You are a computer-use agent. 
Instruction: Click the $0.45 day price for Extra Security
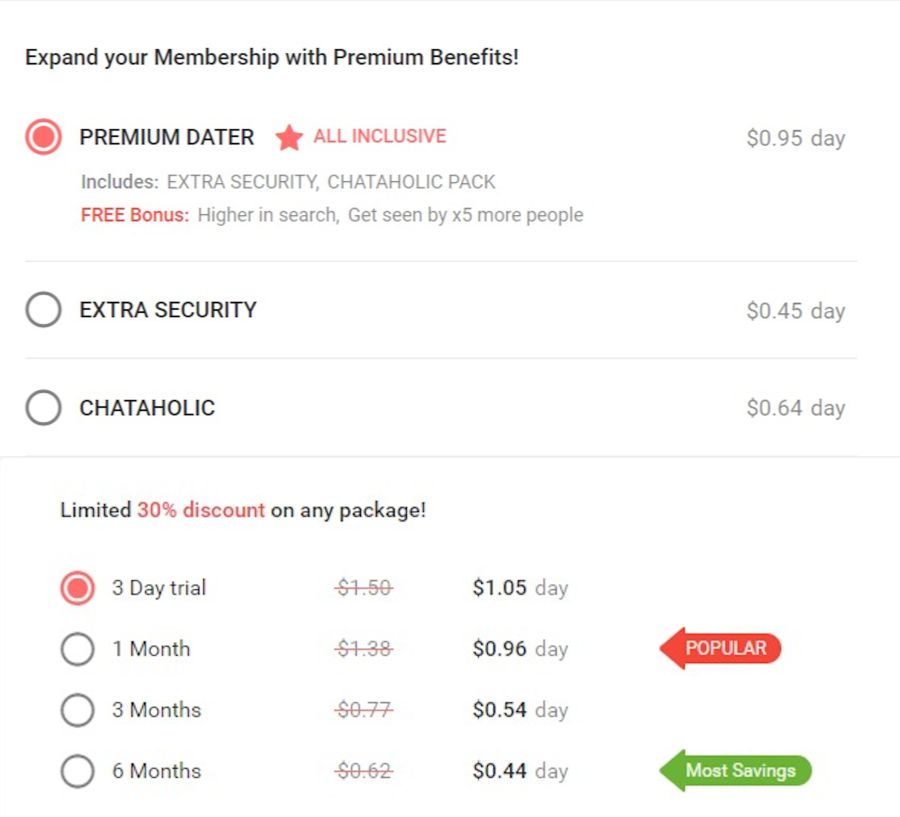[x=795, y=310]
